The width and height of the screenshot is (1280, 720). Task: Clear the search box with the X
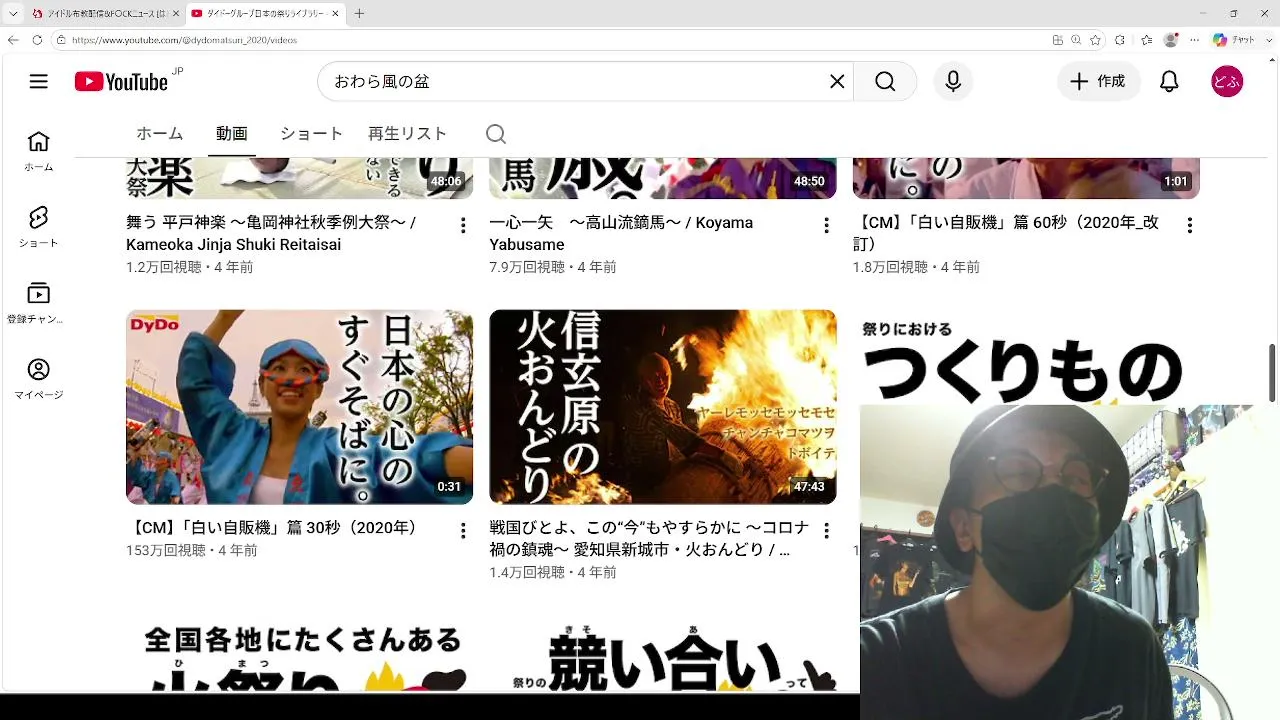[x=838, y=82]
